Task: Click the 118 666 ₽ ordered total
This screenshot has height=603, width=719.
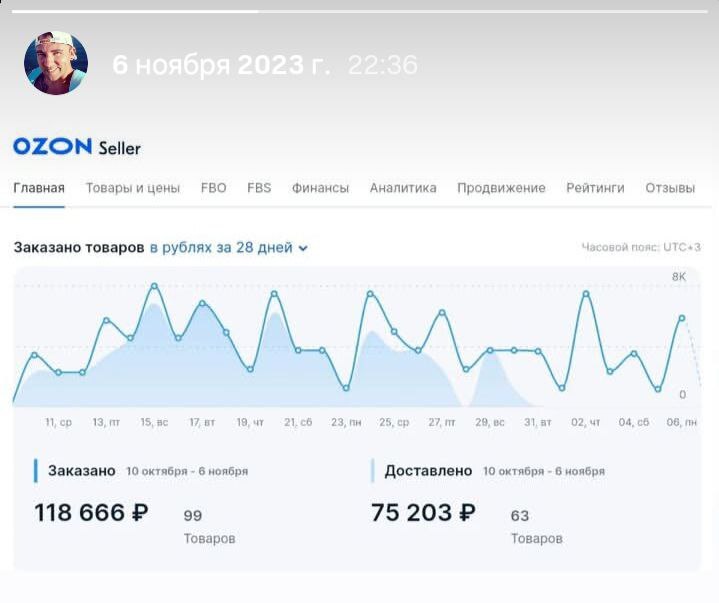Action: 91,513
